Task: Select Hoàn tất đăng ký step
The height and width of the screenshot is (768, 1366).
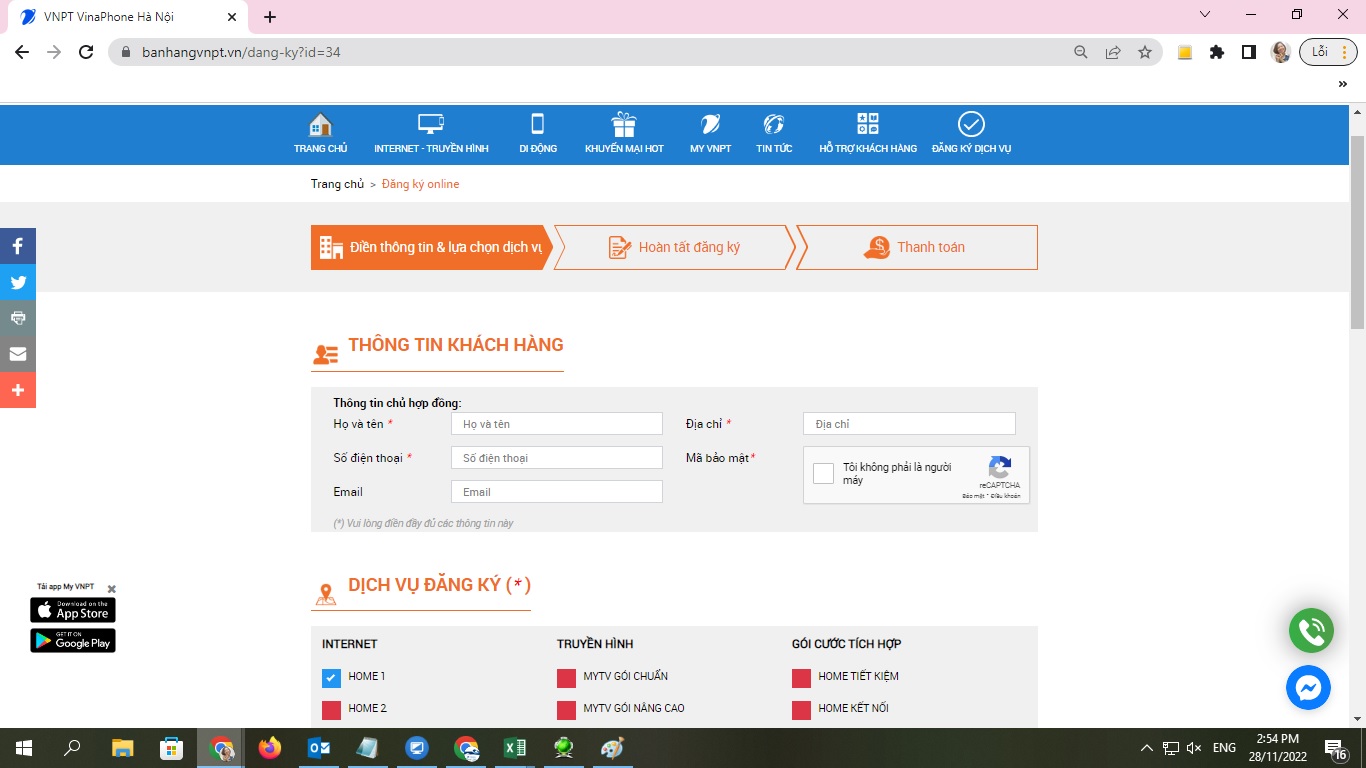Action: (674, 247)
